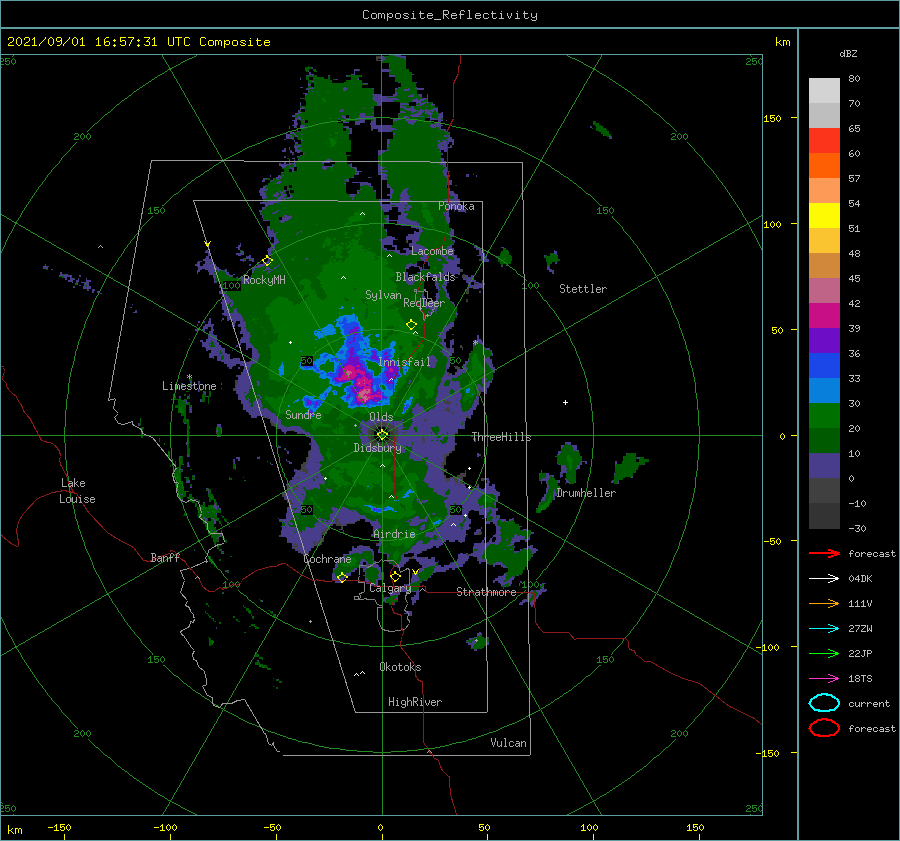Click the 'current' legend text

click(x=869, y=703)
